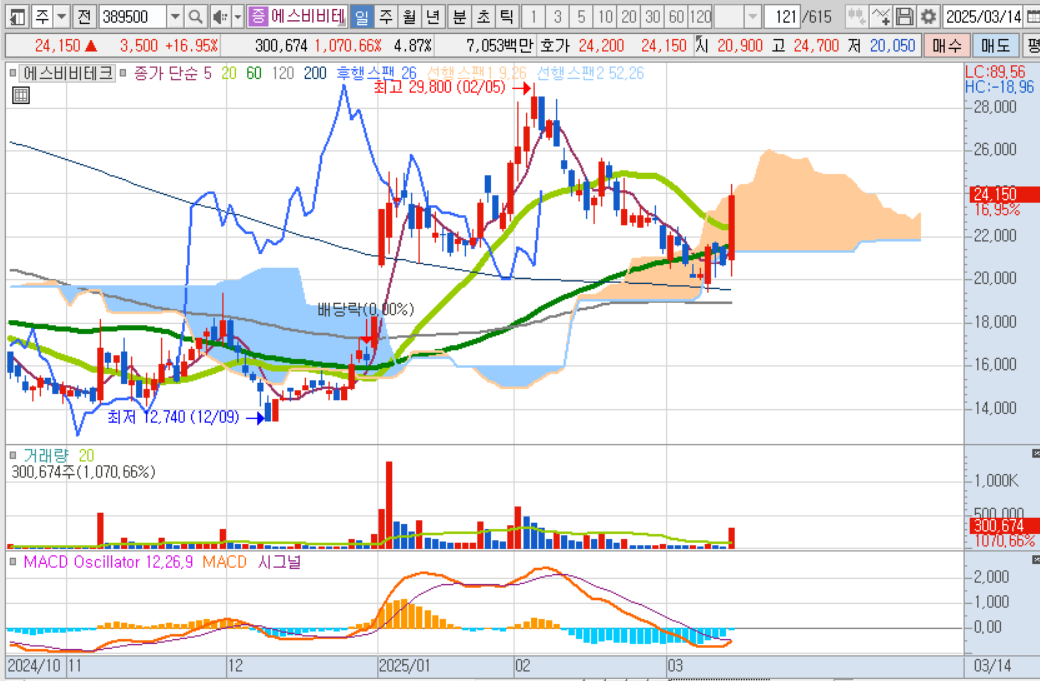This screenshot has width=1040, height=681.
Task: Click the orange MACD legend label
Action: (224, 562)
